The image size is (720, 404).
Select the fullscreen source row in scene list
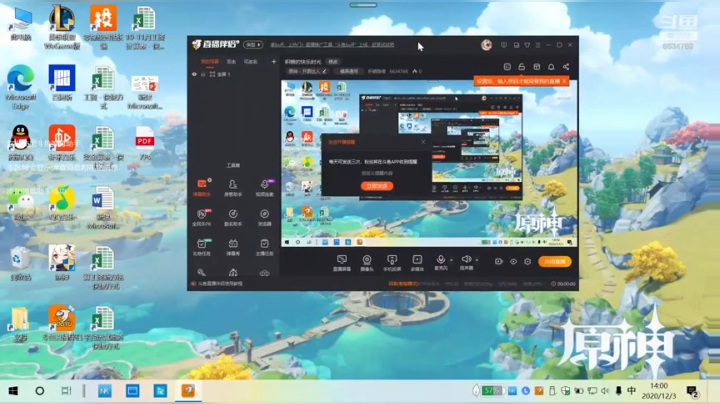234,74
